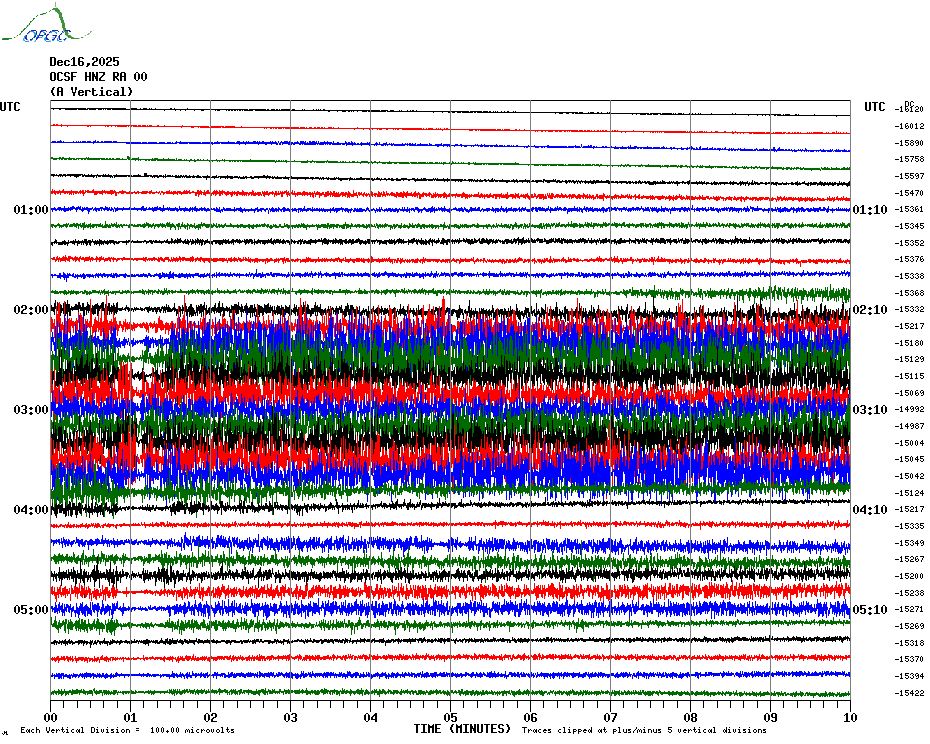Click the DC offset value "-15200"
The width and height of the screenshot is (930, 744).
pyautogui.click(x=909, y=576)
